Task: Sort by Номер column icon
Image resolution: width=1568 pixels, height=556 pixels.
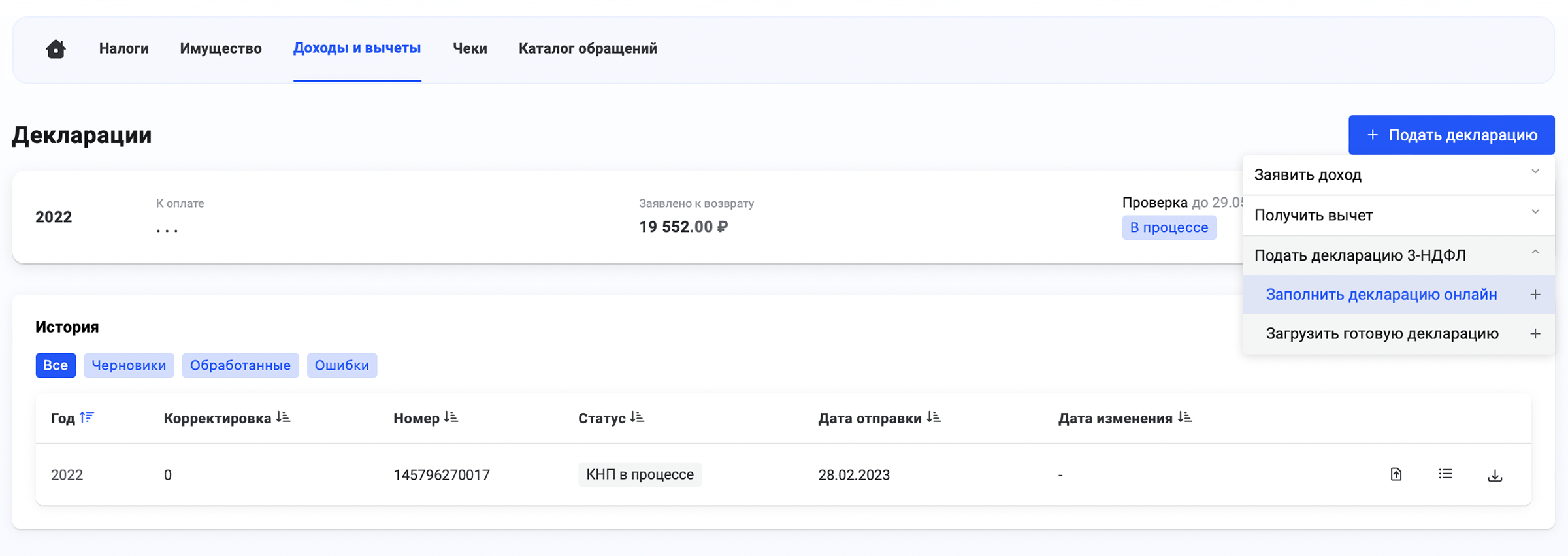Action: (x=451, y=417)
